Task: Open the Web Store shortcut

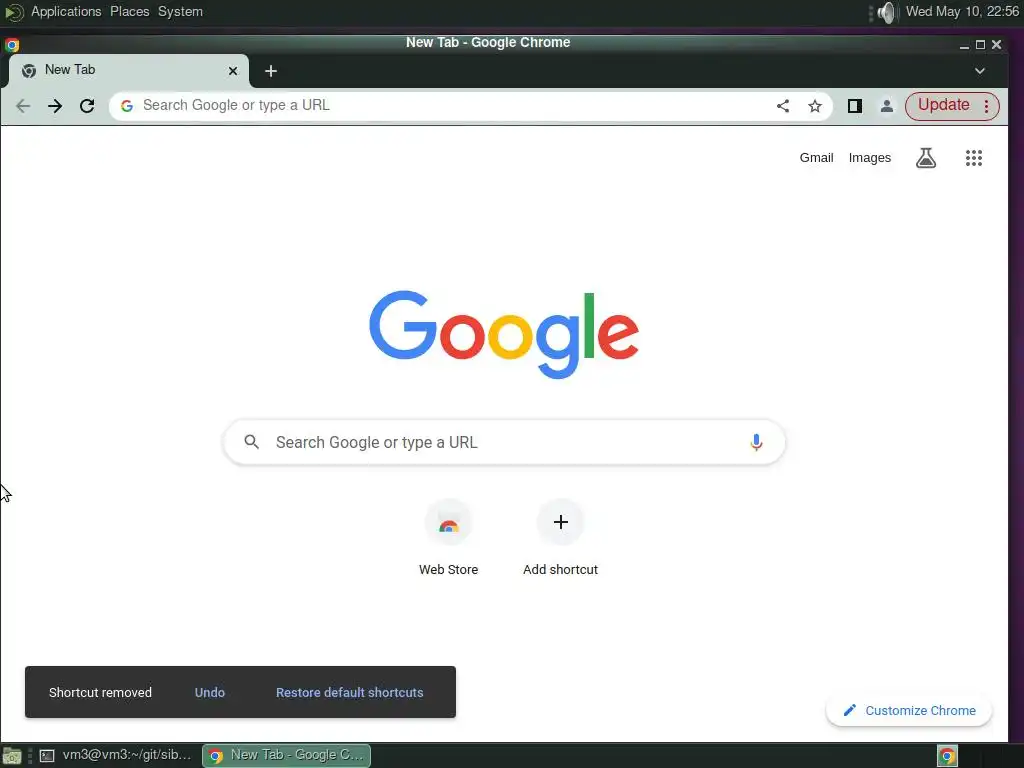Action: click(x=448, y=537)
